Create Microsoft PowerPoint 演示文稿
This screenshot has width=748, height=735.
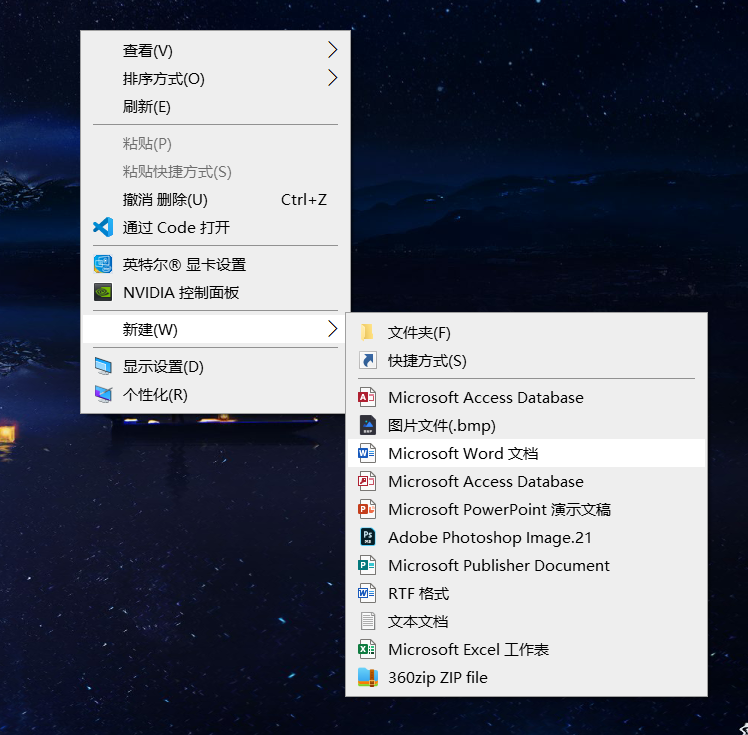click(x=527, y=509)
